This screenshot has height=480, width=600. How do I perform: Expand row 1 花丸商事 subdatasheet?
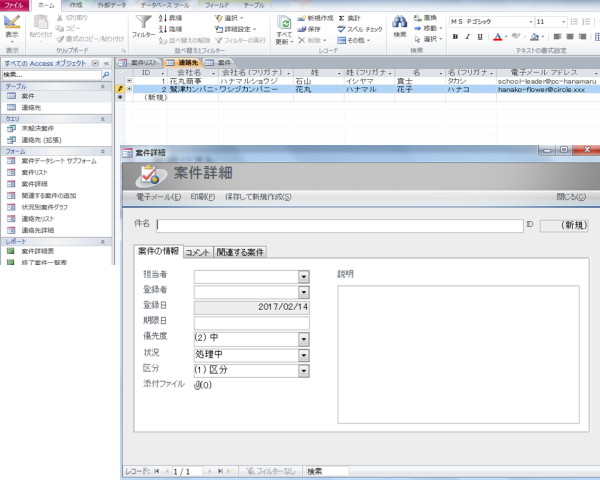(x=129, y=81)
